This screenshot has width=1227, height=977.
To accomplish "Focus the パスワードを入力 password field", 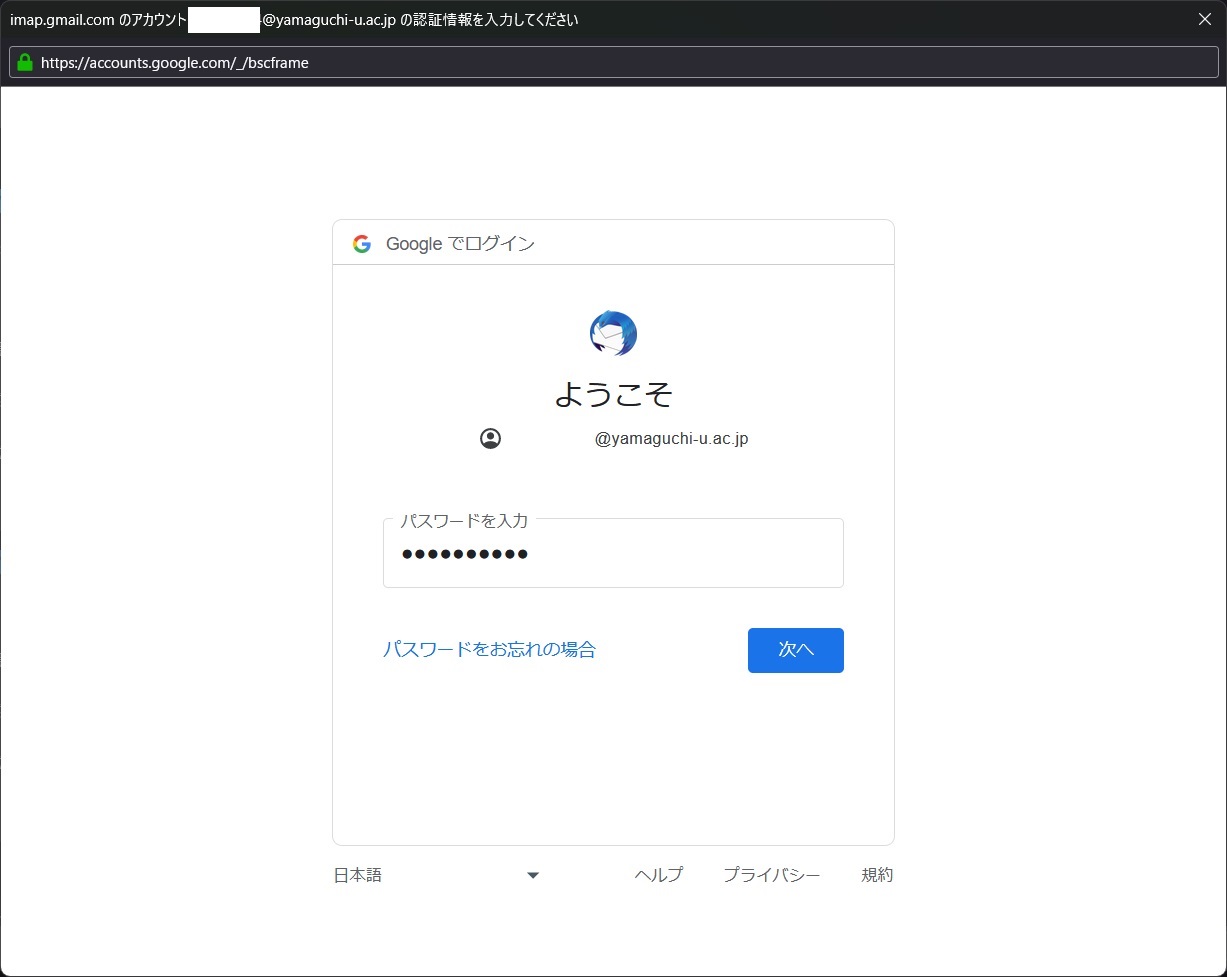I will [x=613, y=553].
